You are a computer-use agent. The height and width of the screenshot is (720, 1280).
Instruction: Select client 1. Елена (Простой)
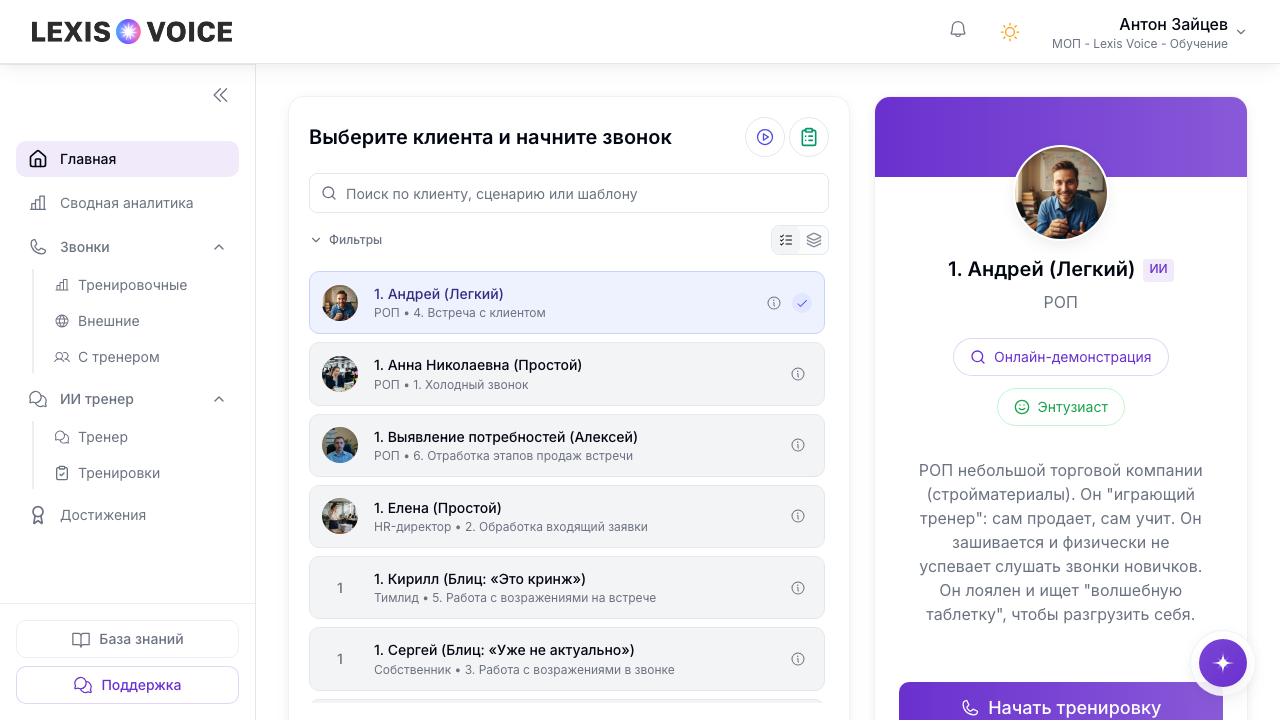(567, 516)
